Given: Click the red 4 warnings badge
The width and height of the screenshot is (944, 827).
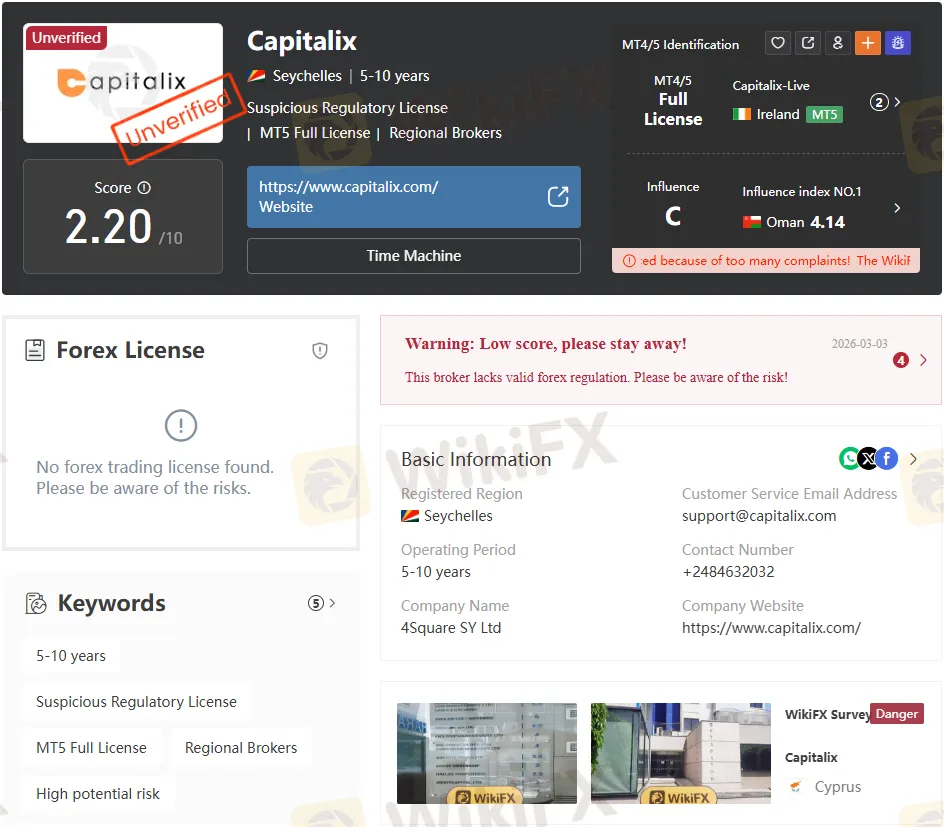Looking at the screenshot, I should [x=901, y=361].
